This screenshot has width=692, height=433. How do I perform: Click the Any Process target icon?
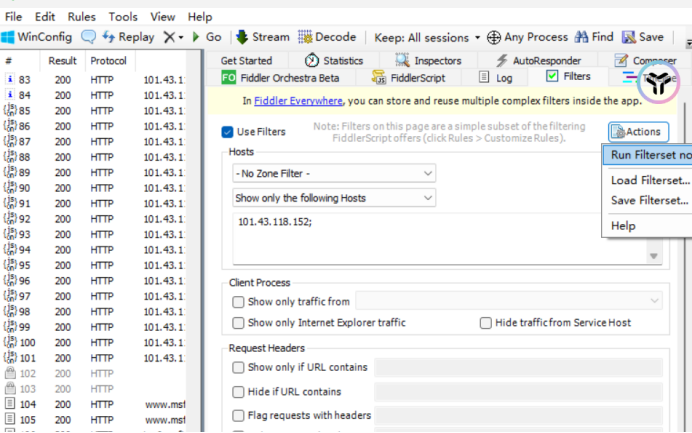coord(494,38)
